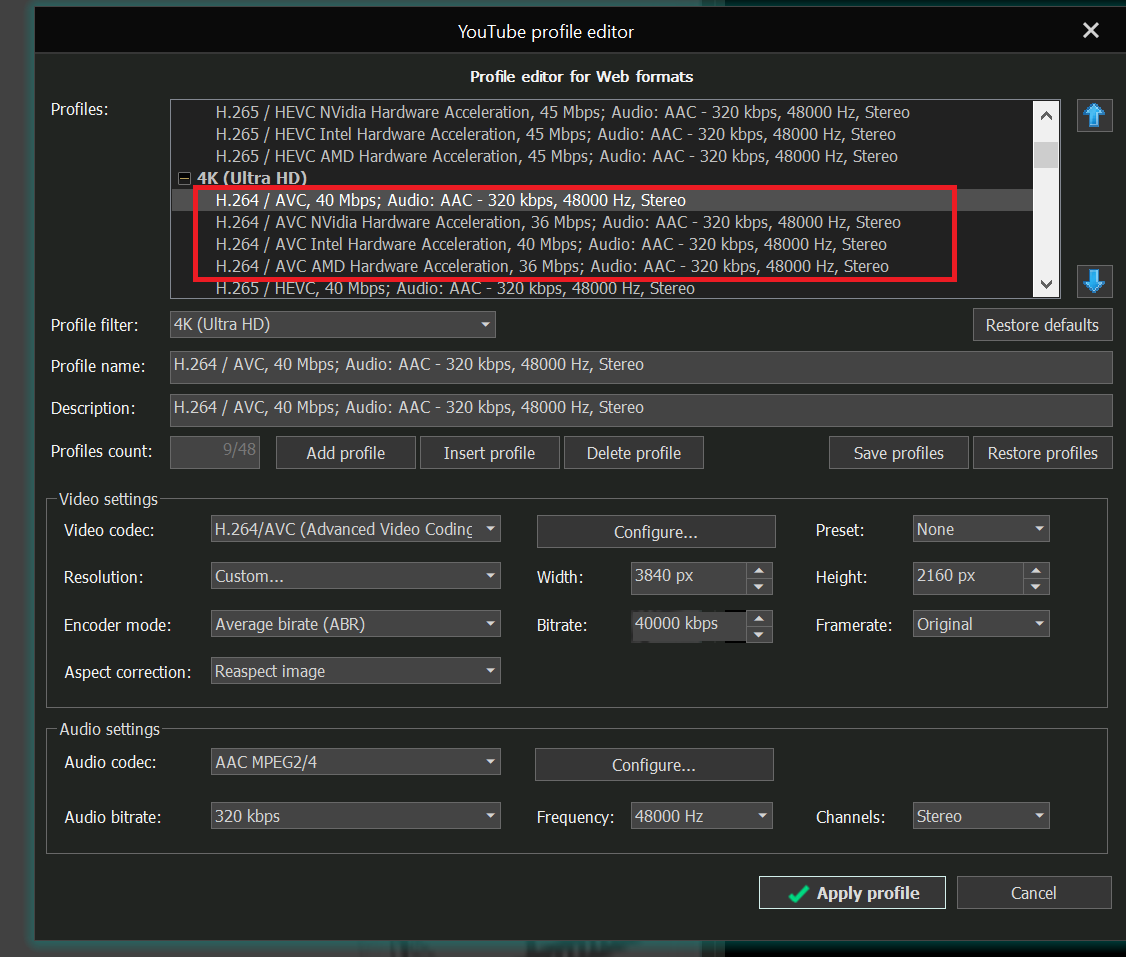Decrease the Bitrate stepper value
This screenshot has width=1126, height=957.
[760, 634]
